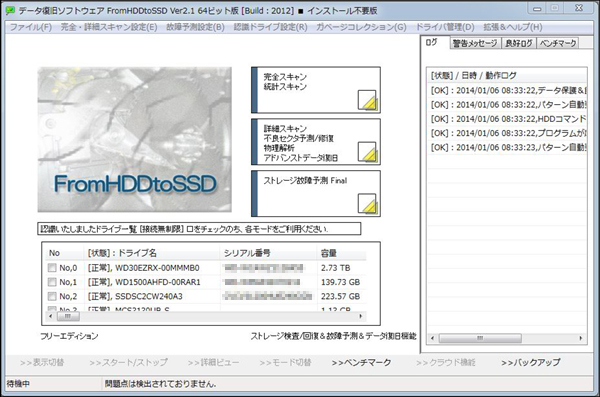Check the No,0 WD30EZRX drive checkbox
This screenshot has height=397, width=600.
point(52,268)
